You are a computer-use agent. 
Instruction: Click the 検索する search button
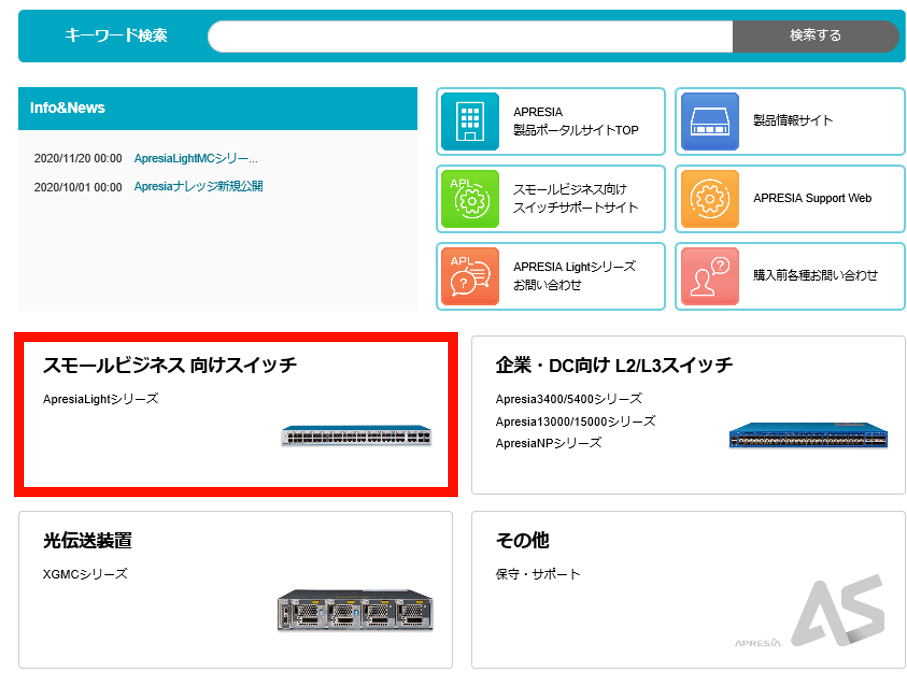tap(816, 36)
